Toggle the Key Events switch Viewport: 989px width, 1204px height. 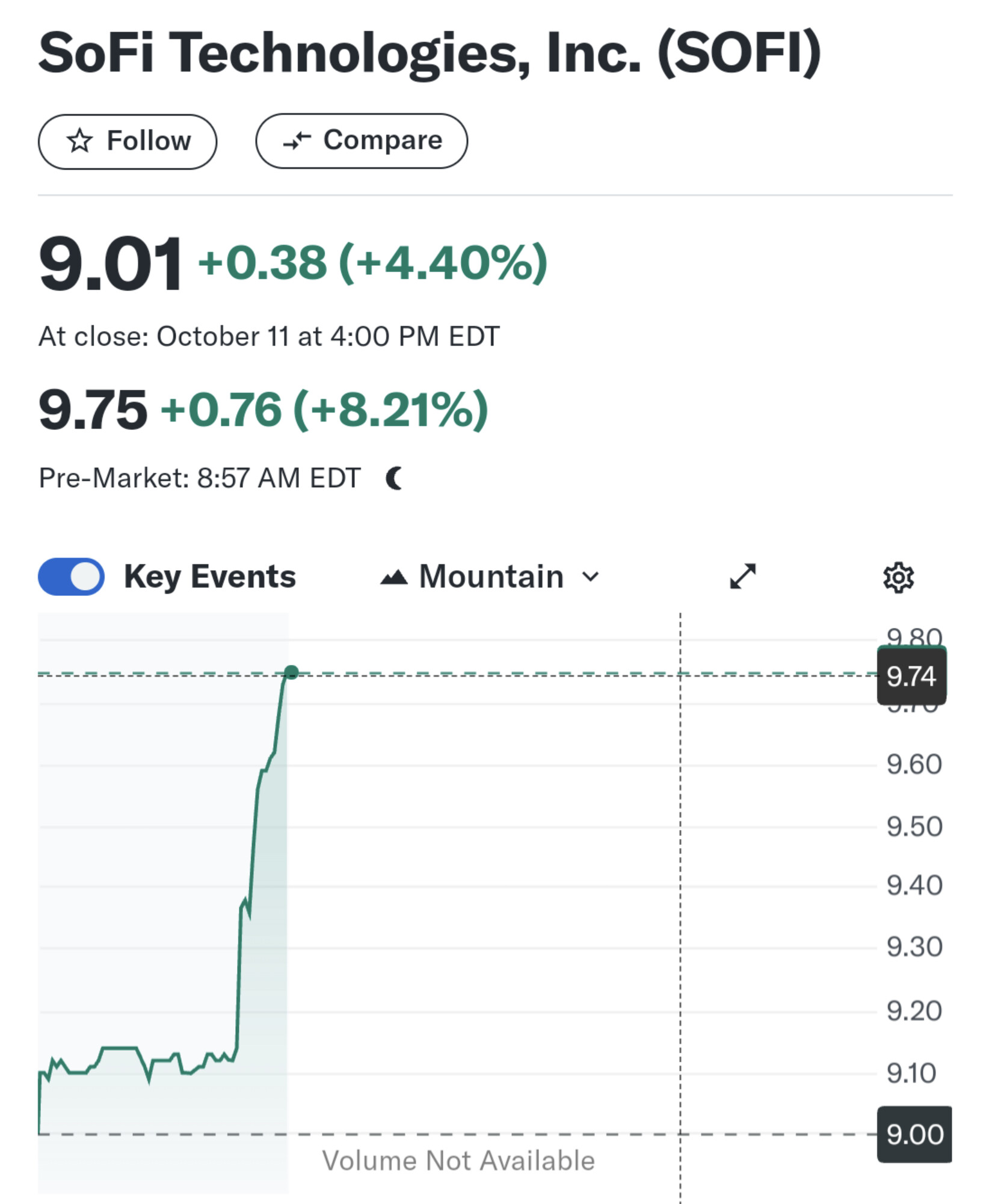tap(71, 577)
